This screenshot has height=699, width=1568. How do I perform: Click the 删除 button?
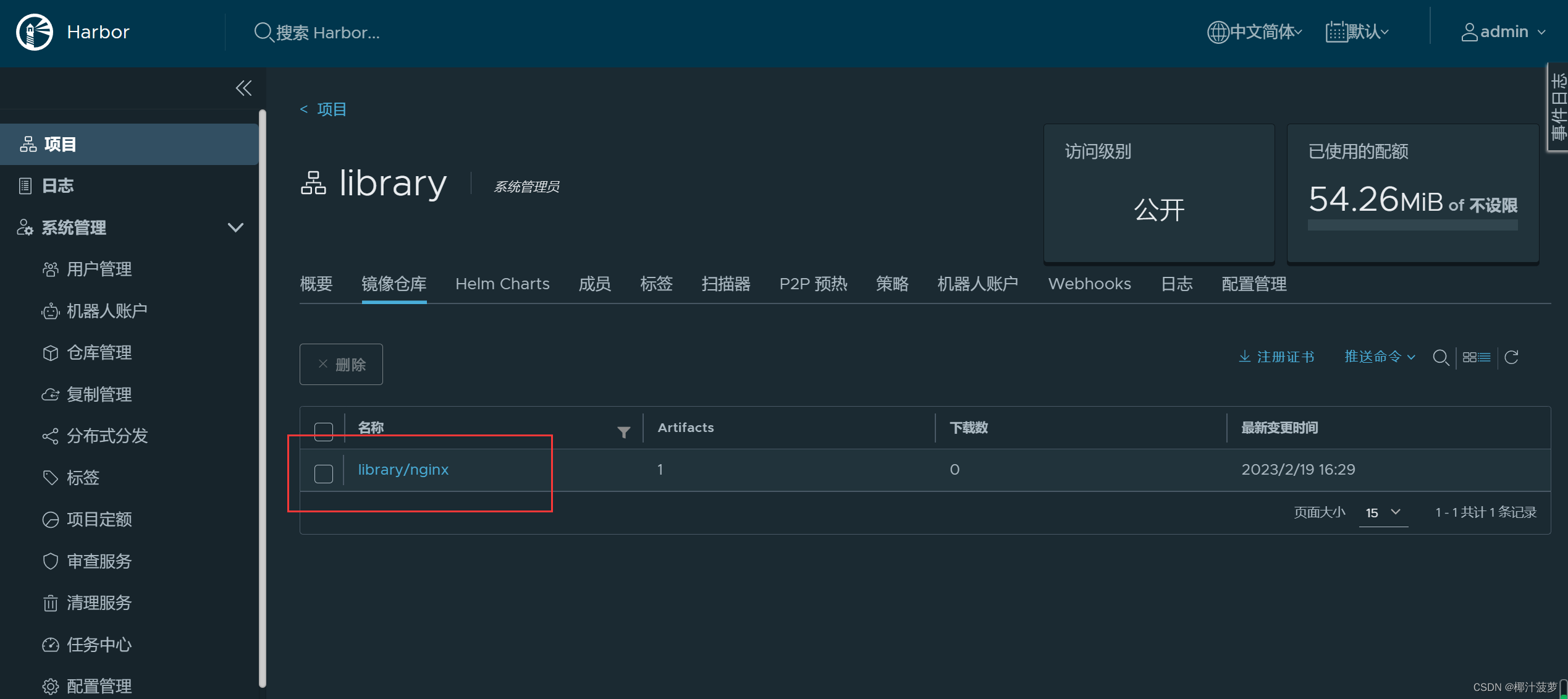(x=341, y=364)
